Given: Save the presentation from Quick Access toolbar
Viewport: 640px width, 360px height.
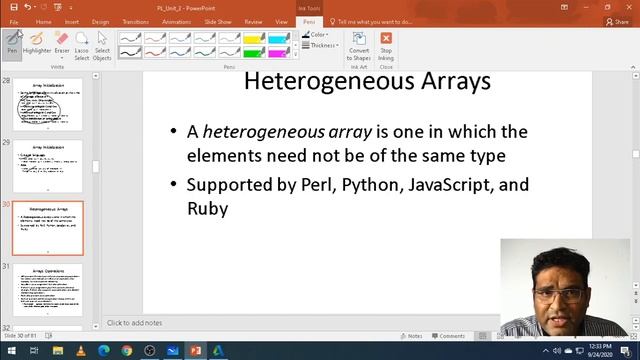Looking at the screenshot, I should [x=14, y=7].
